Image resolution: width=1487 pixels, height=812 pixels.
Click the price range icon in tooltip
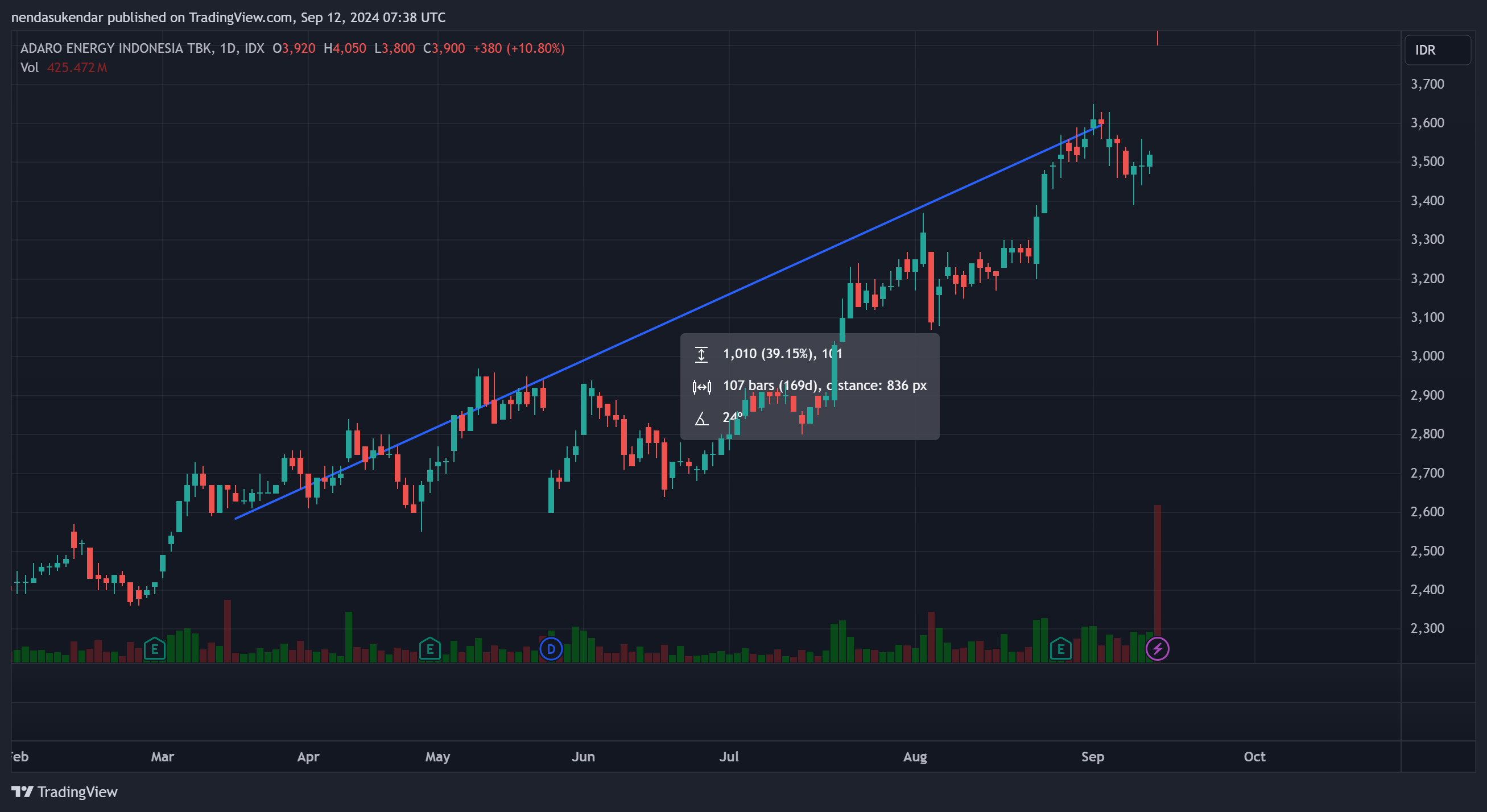tap(701, 354)
